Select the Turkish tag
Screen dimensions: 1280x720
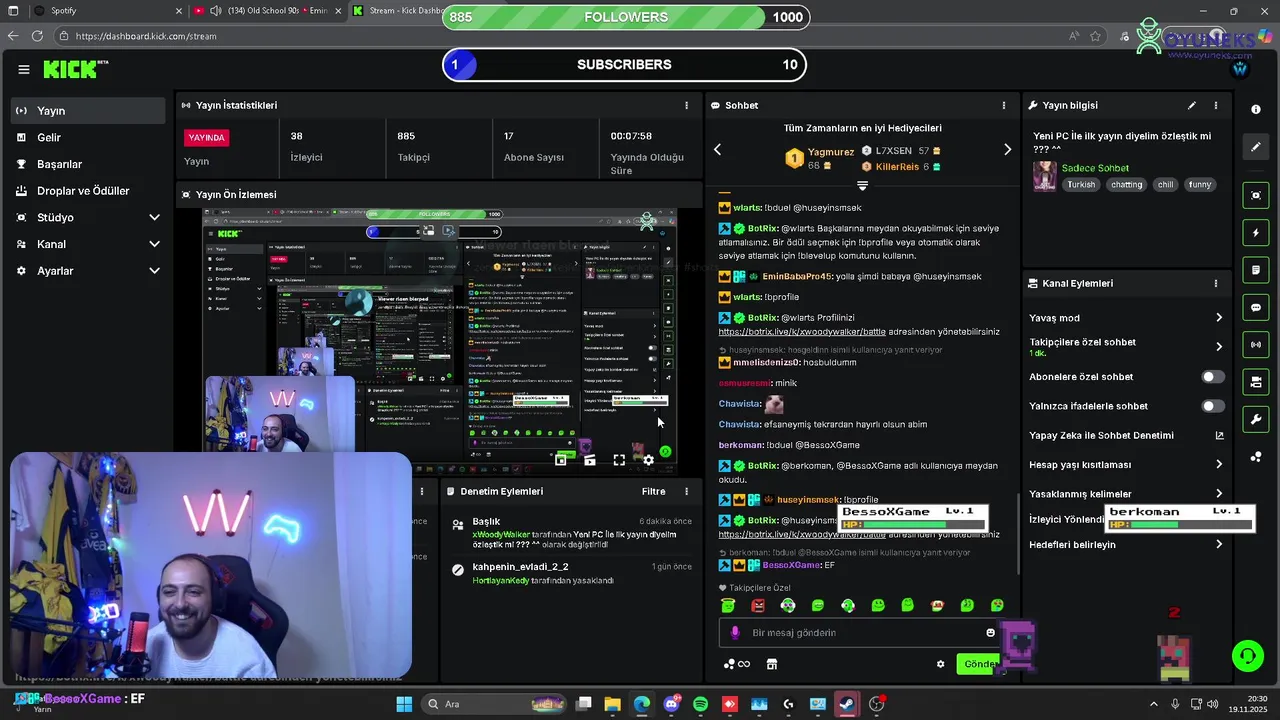point(1081,185)
